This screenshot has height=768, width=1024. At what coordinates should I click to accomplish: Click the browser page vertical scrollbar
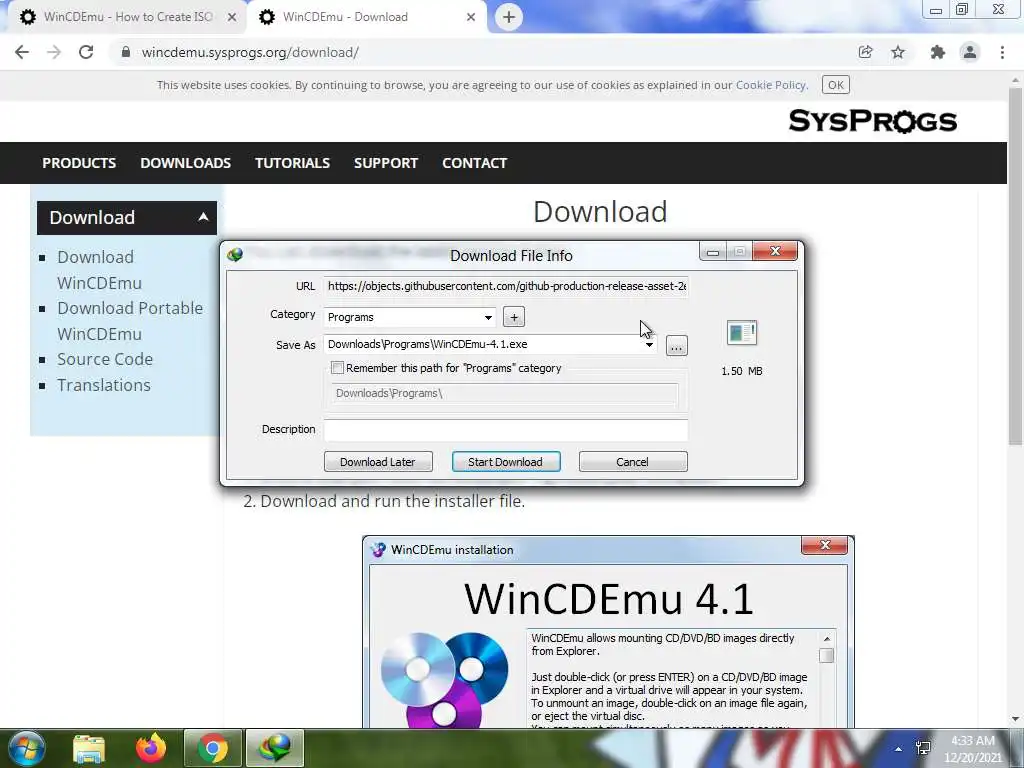pos(1015,268)
